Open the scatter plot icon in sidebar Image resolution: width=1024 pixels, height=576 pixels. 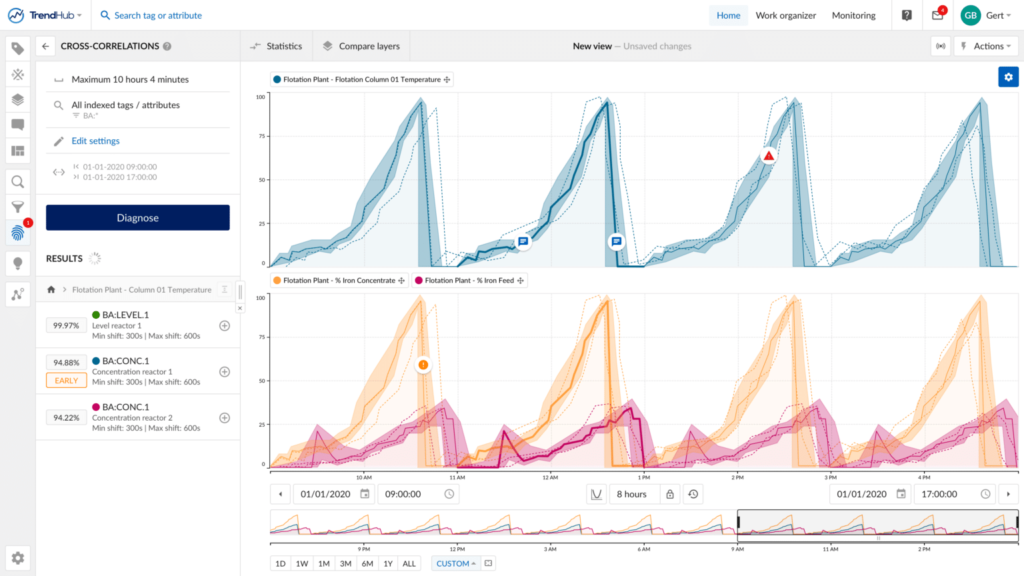pyautogui.click(x=18, y=295)
